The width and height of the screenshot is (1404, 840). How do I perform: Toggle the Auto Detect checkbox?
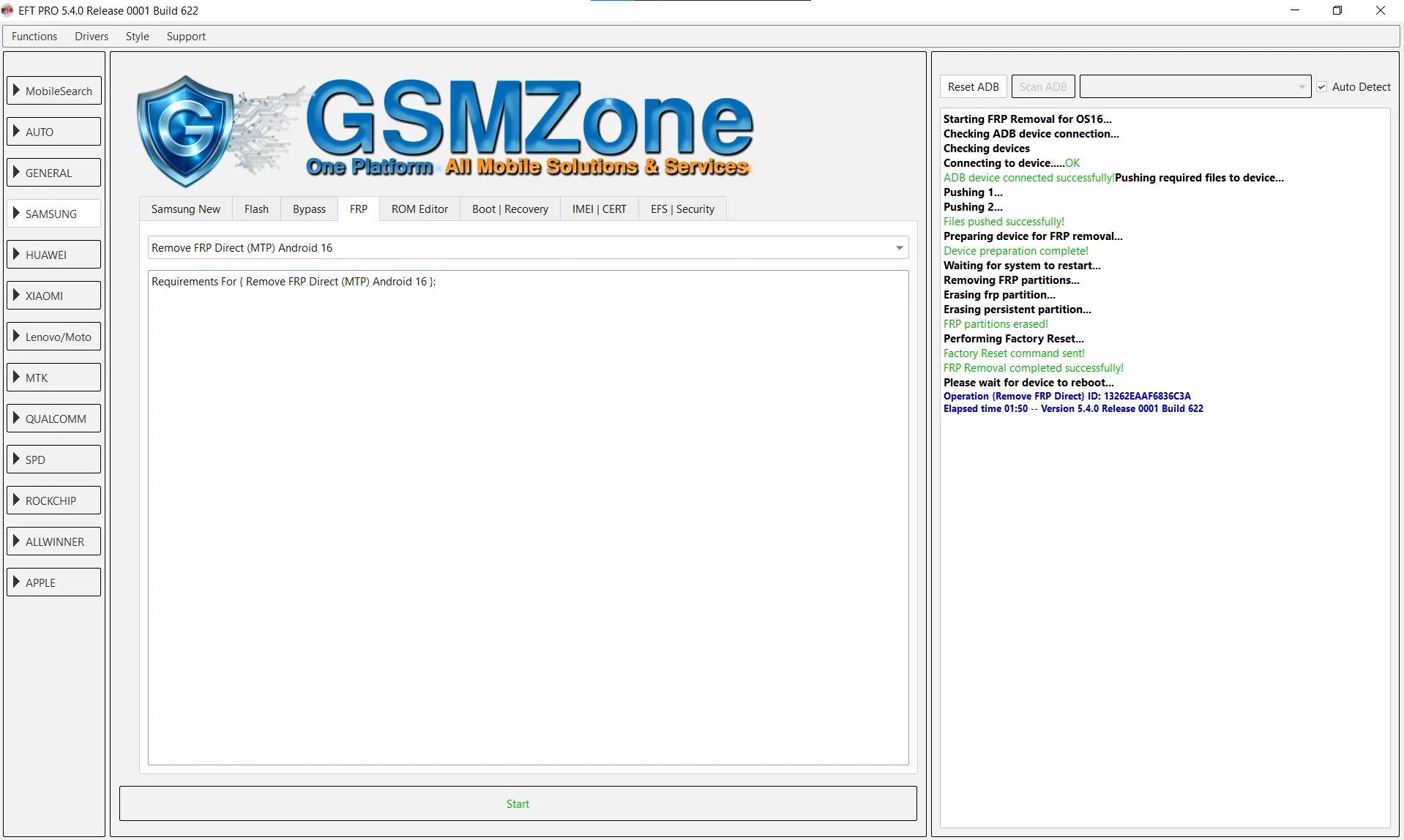(x=1321, y=87)
